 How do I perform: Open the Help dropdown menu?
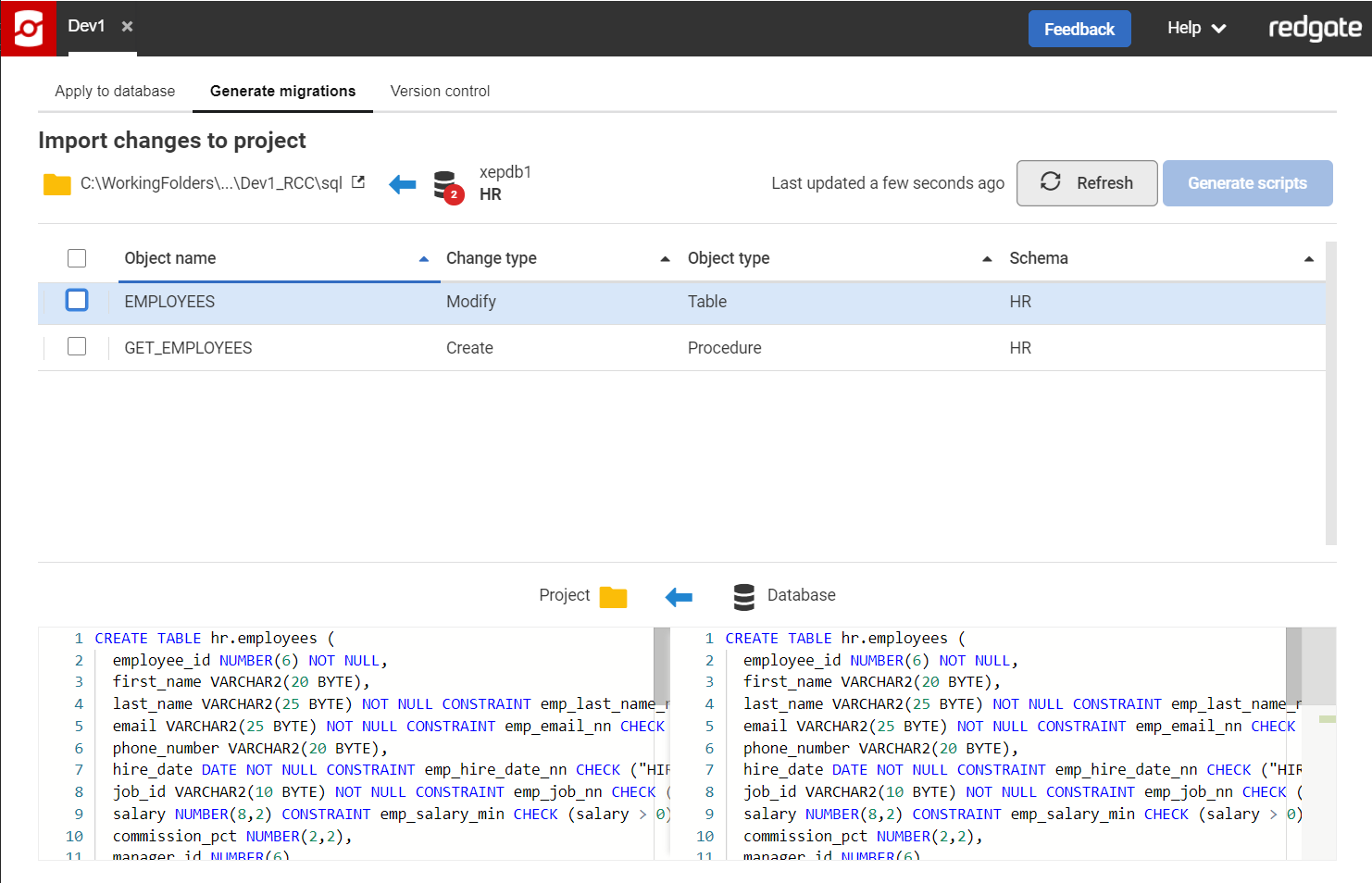tap(1195, 29)
